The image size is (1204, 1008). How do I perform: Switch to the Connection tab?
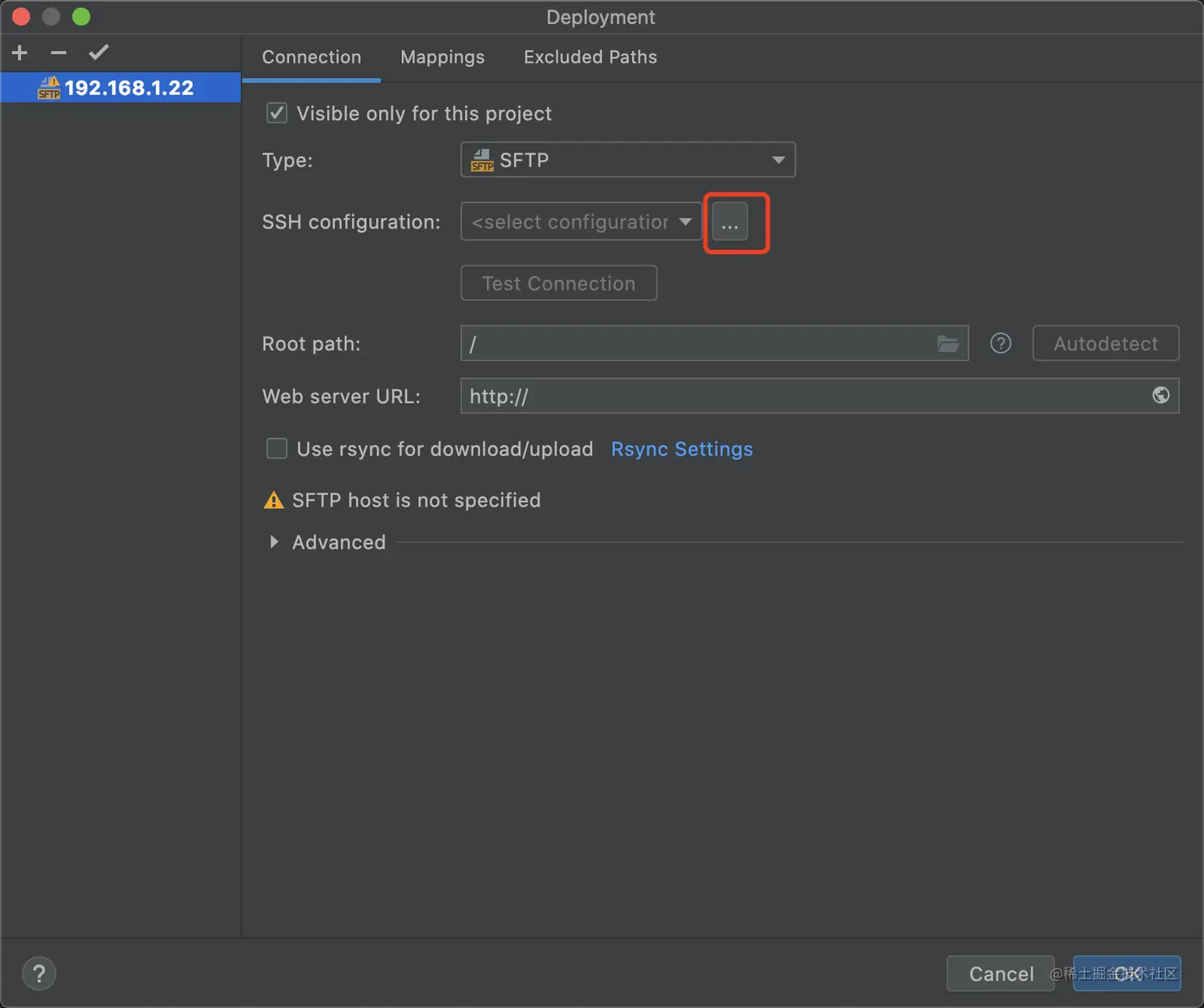pos(311,57)
